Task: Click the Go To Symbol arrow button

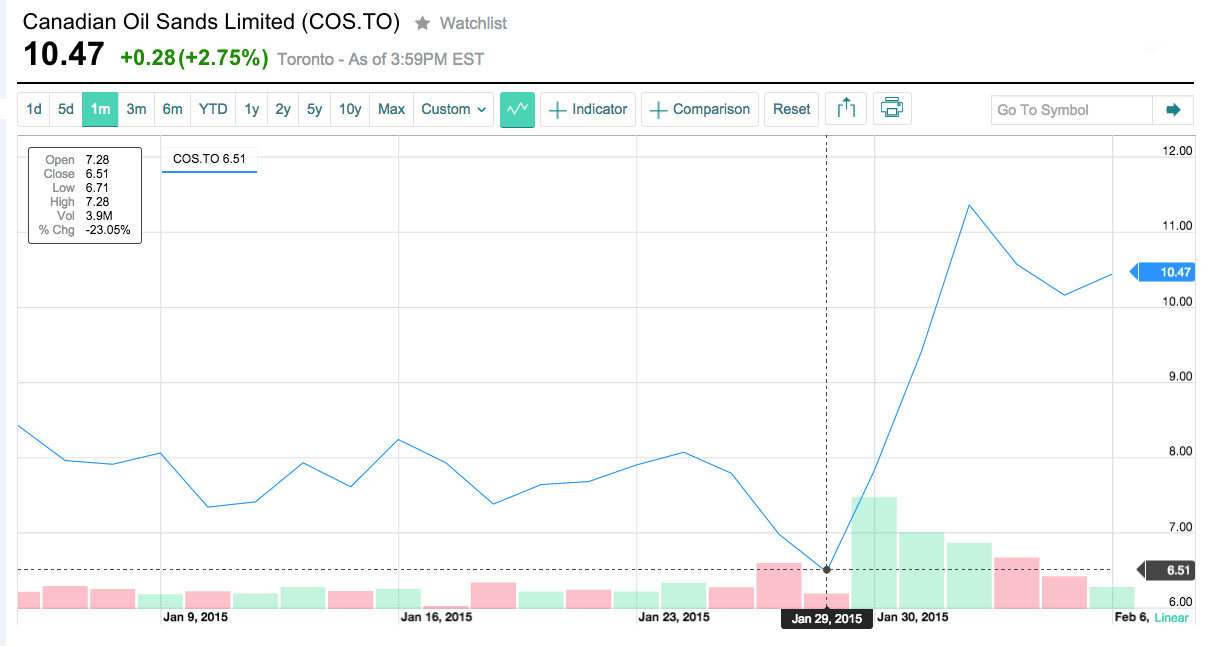Action: (x=1173, y=110)
